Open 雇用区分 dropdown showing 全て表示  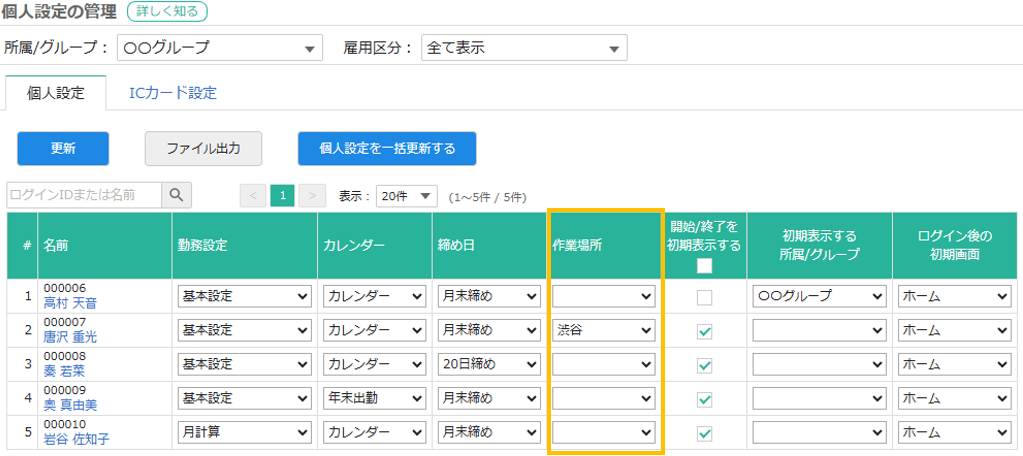click(x=525, y=48)
